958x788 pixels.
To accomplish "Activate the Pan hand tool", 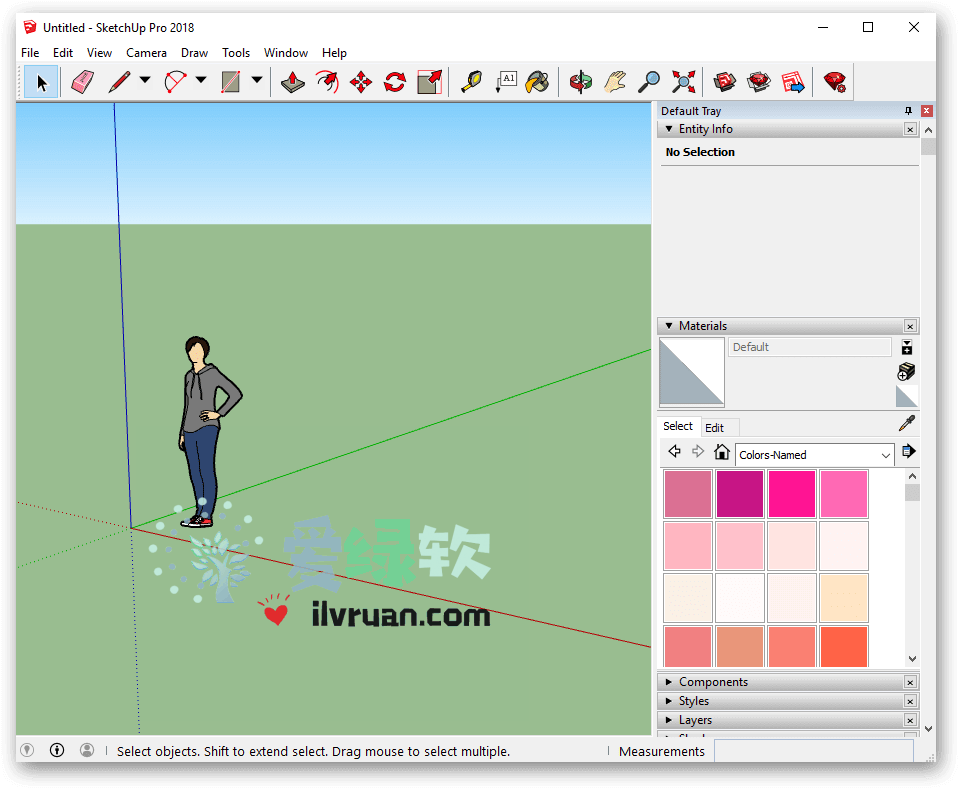I will pos(615,82).
